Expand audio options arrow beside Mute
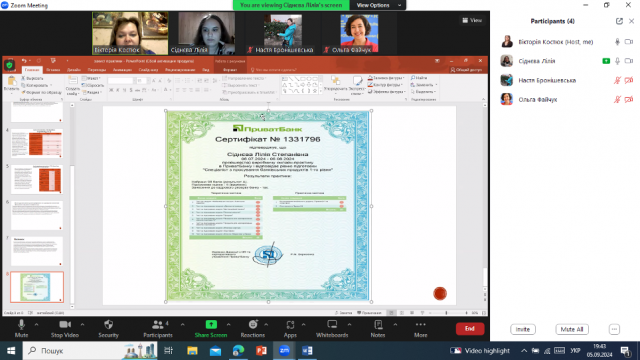The height and width of the screenshot is (360, 640). coord(36,325)
